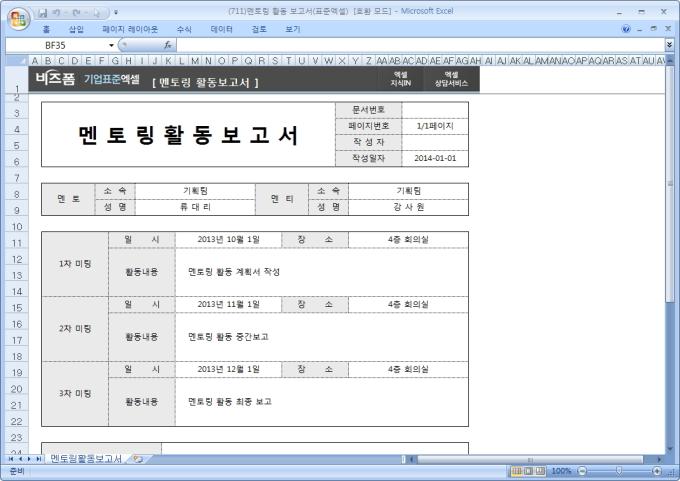Switch to Normal view in status bar

(x=516, y=471)
